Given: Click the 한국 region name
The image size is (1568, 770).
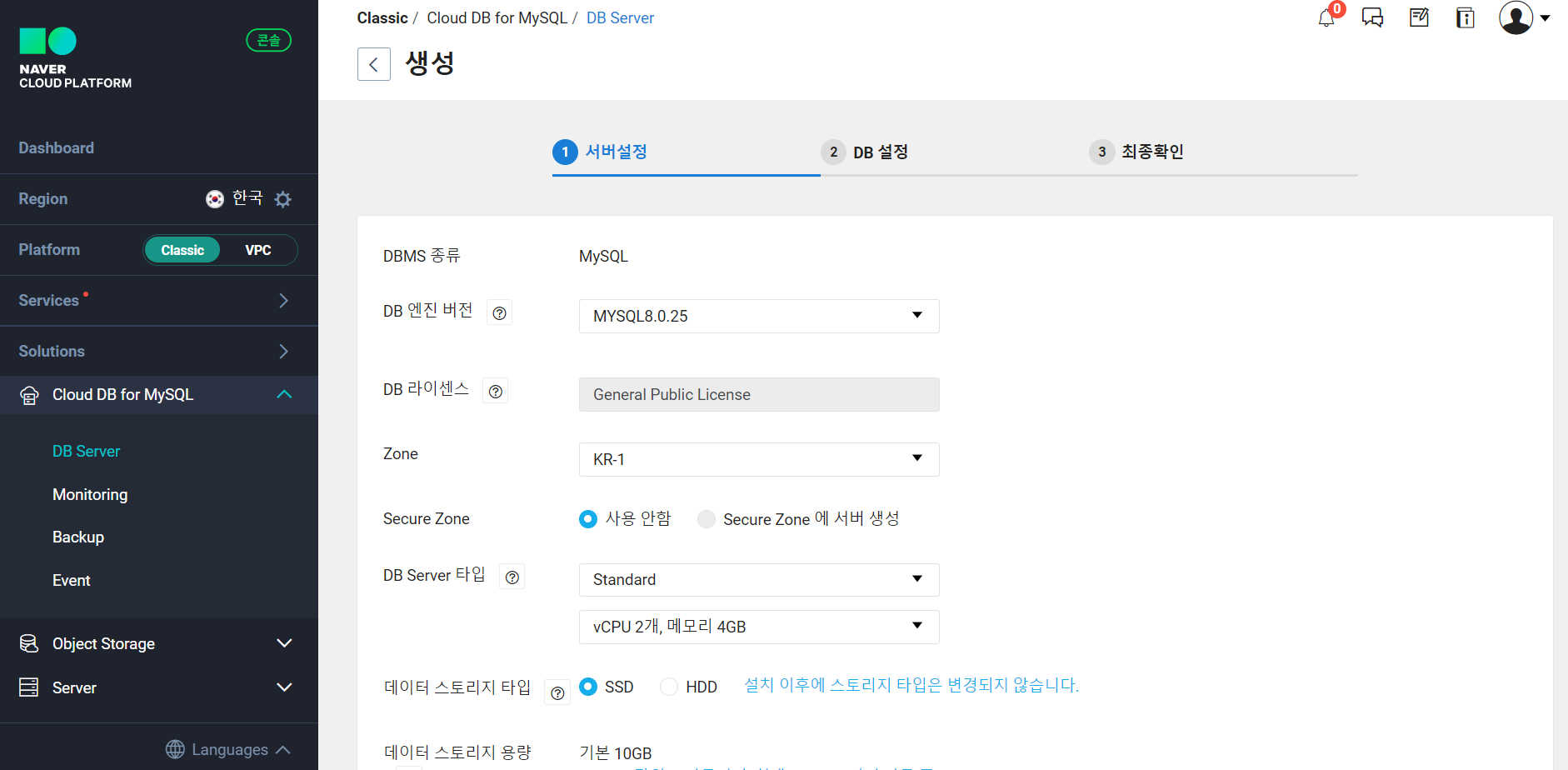Looking at the screenshot, I should point(247,197).
